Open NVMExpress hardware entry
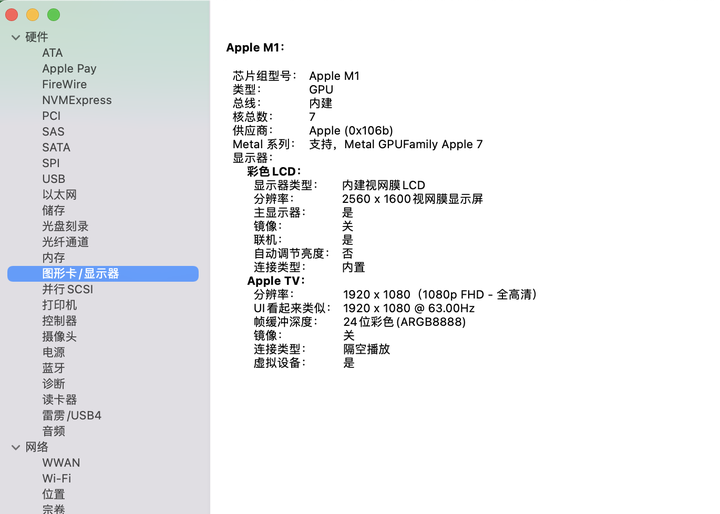Screen dimensions: 720x514 click(77, 100)
